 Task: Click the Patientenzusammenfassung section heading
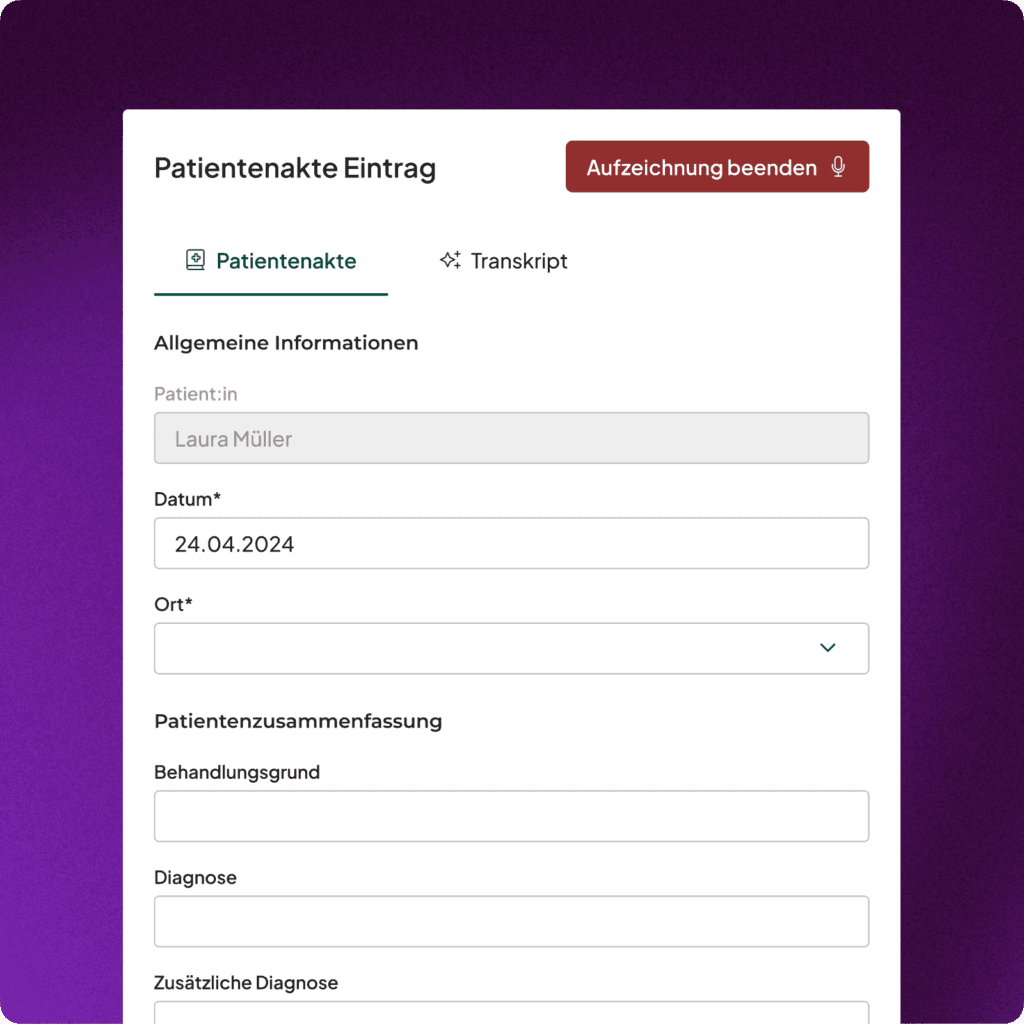point(298,721)
